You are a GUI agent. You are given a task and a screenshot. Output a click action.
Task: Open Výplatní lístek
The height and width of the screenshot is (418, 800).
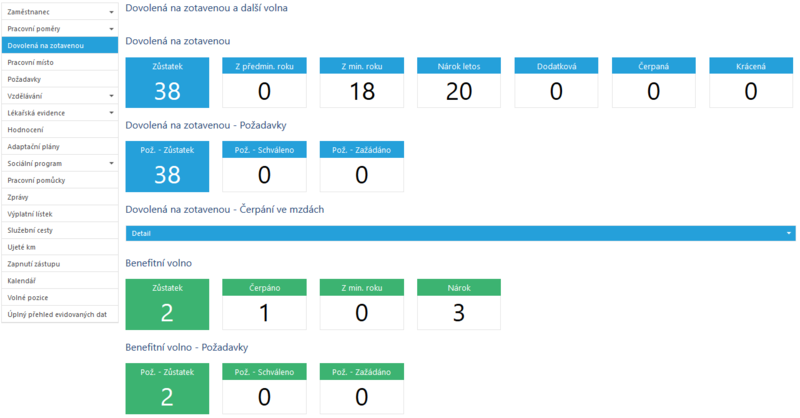pos(60,214)
